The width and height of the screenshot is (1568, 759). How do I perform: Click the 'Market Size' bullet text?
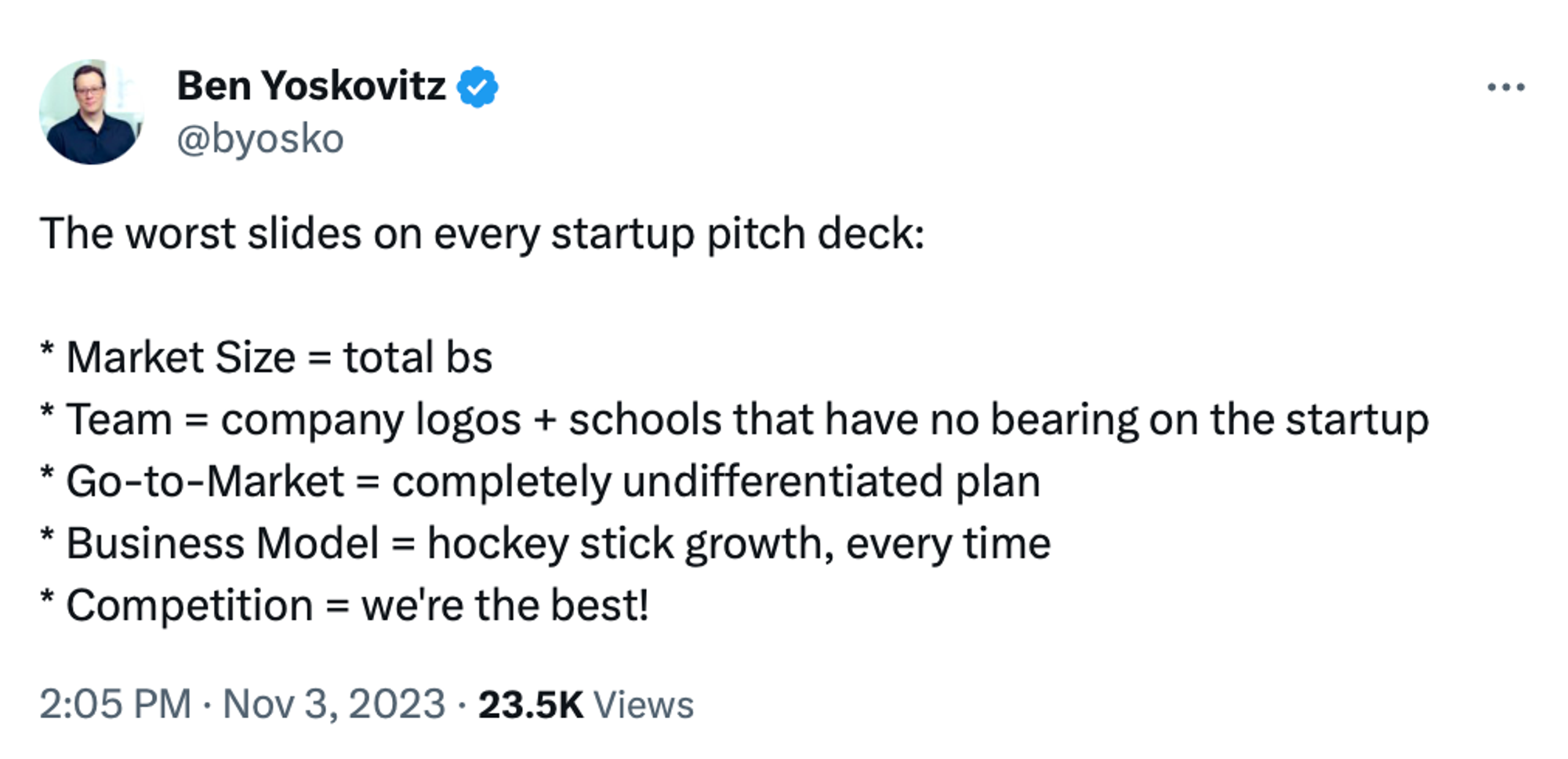point(180,358)
